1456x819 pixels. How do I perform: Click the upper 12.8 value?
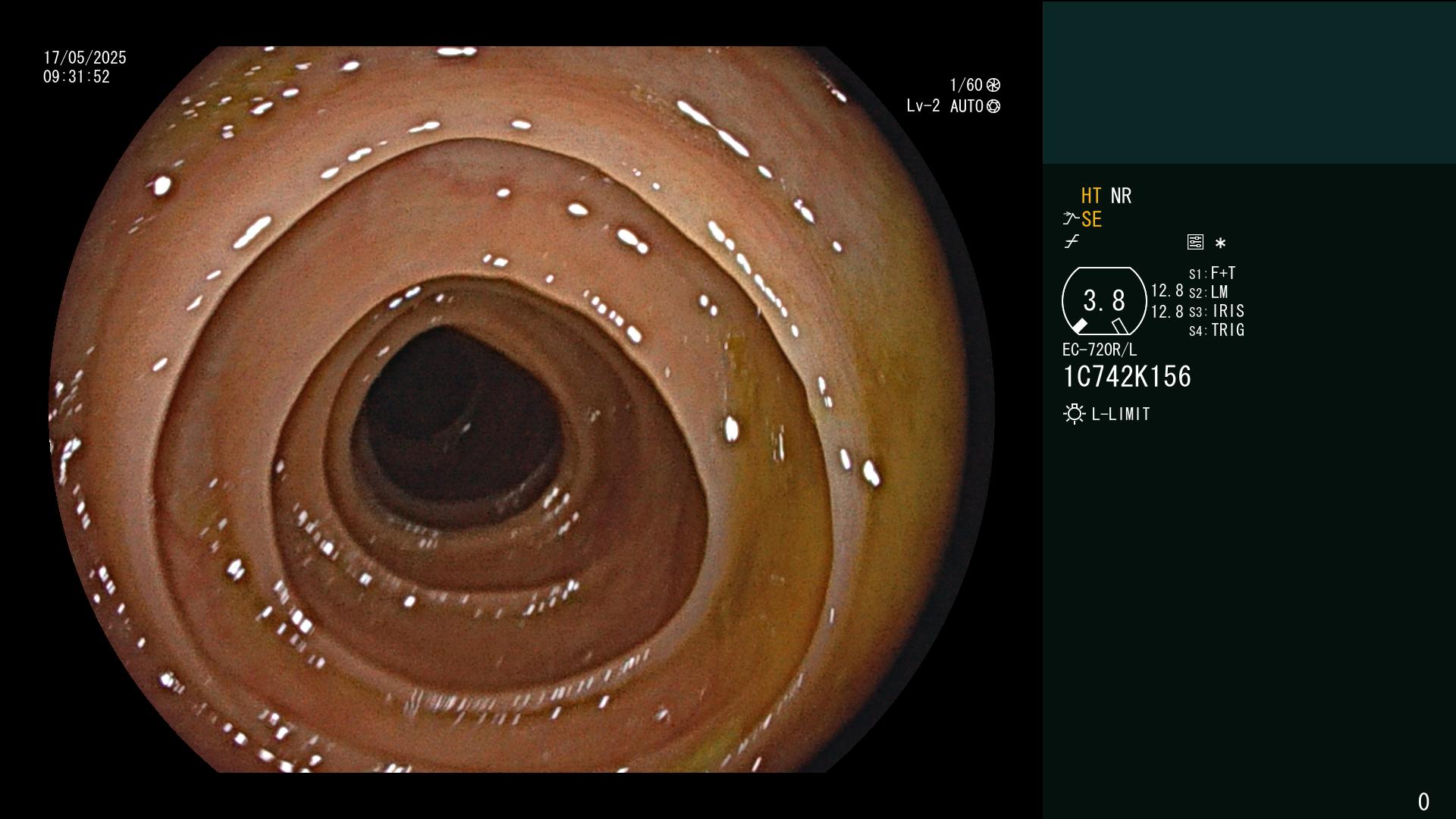click(x=1167, y=291)
